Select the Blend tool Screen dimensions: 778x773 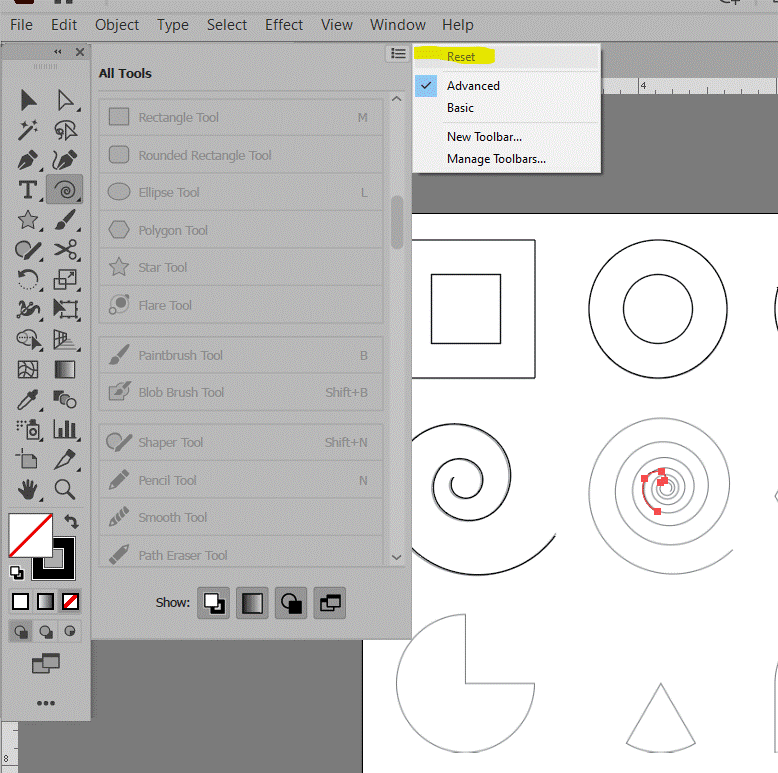[65, 400]
